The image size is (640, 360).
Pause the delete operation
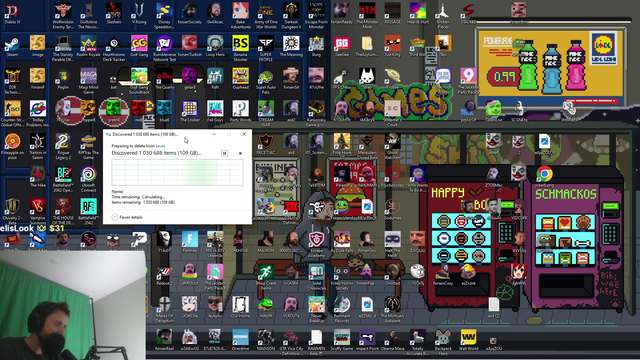(224, 153)
